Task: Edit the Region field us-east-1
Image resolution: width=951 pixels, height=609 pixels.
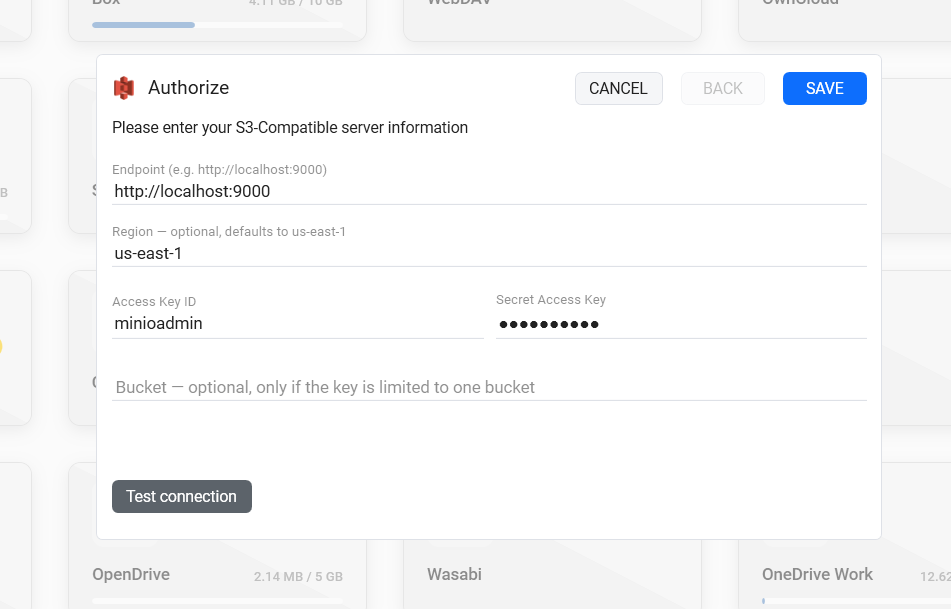Action: tap(489, 254)
